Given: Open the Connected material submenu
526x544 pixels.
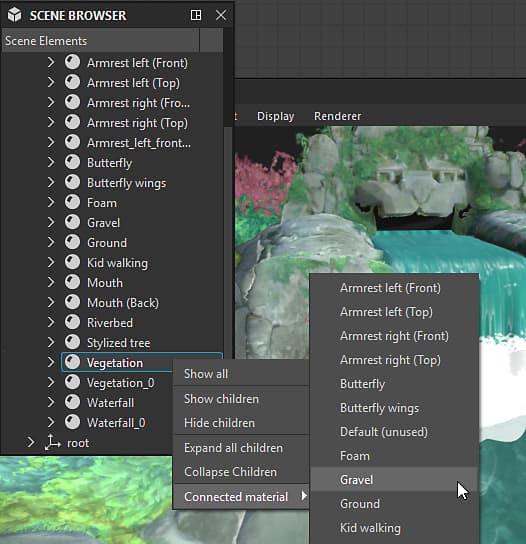Looking at the screenshot, I should click(x=241, y=497).
